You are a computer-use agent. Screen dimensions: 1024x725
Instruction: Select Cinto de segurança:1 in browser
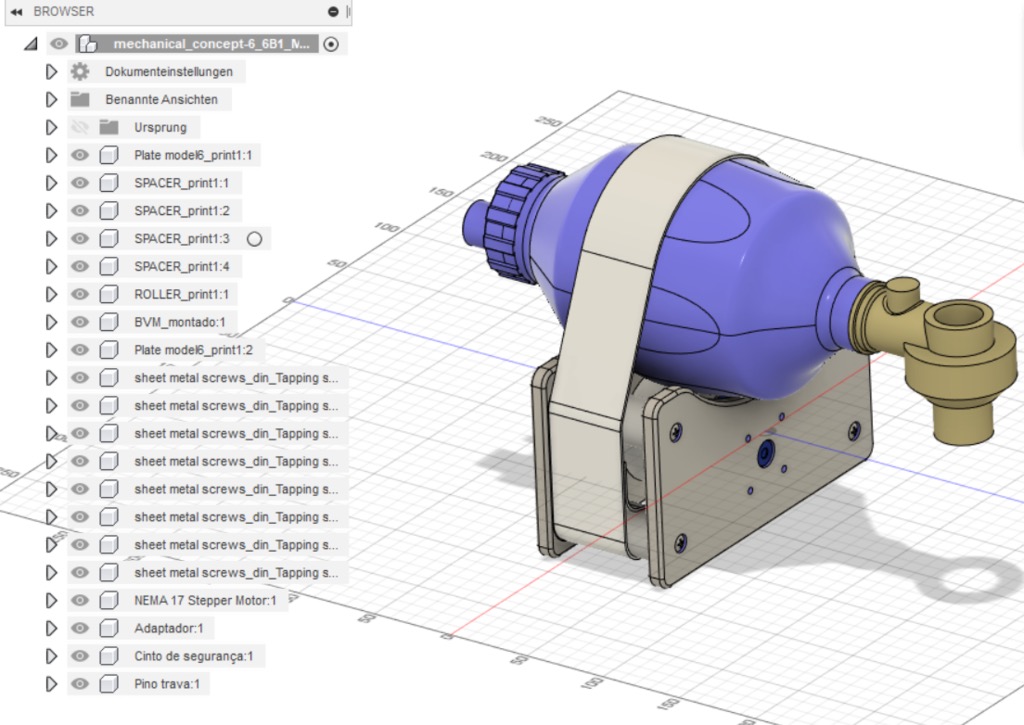click(x=193, y=656)
